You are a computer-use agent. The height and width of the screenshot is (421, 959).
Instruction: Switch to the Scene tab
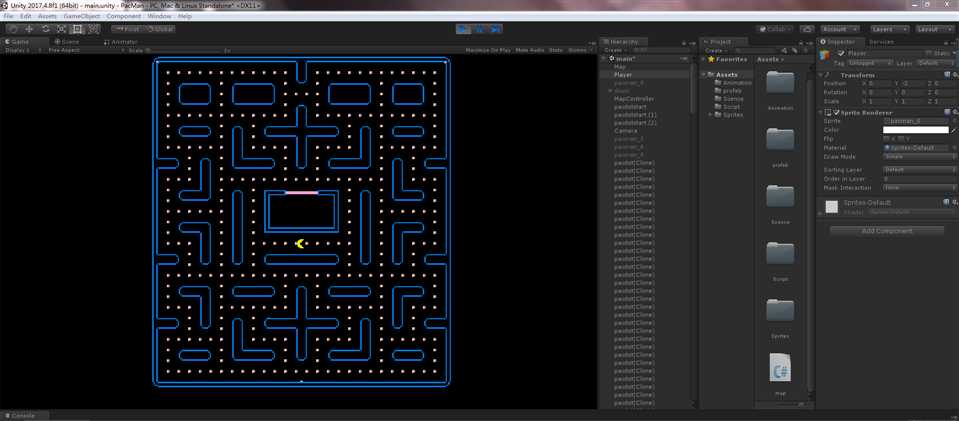66,42
